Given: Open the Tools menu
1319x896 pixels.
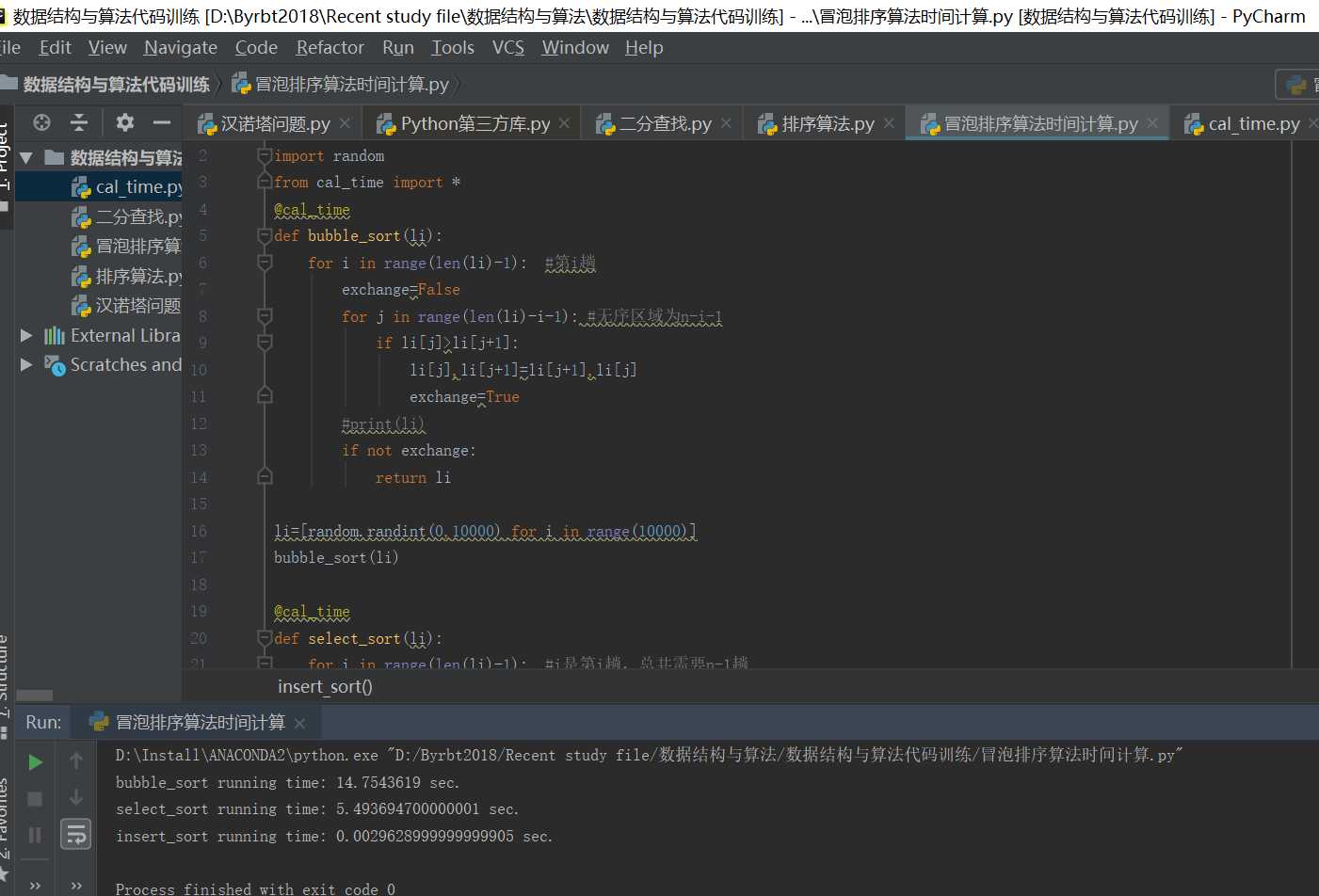Looking at the screenshot, I should (453, 47).
